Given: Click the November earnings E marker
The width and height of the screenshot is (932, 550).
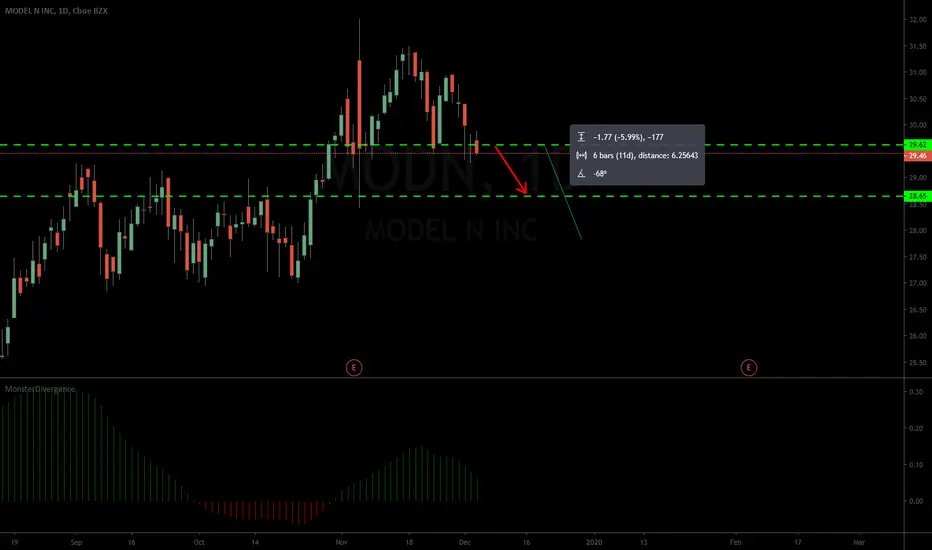Looking at the screenshot, I should [354, 367].
